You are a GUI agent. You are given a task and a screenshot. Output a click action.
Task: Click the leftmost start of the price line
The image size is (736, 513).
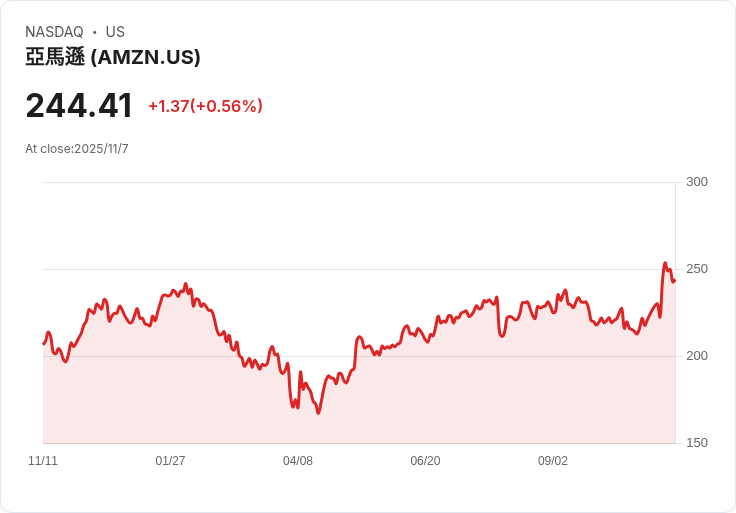(44, 343)
